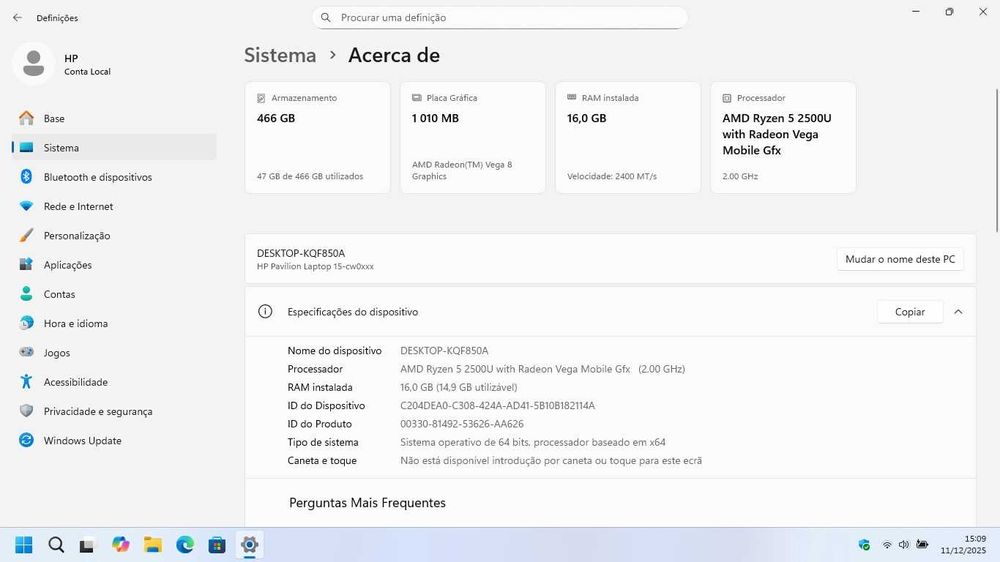
Task: Open taskbar Search
Action: 56,545
